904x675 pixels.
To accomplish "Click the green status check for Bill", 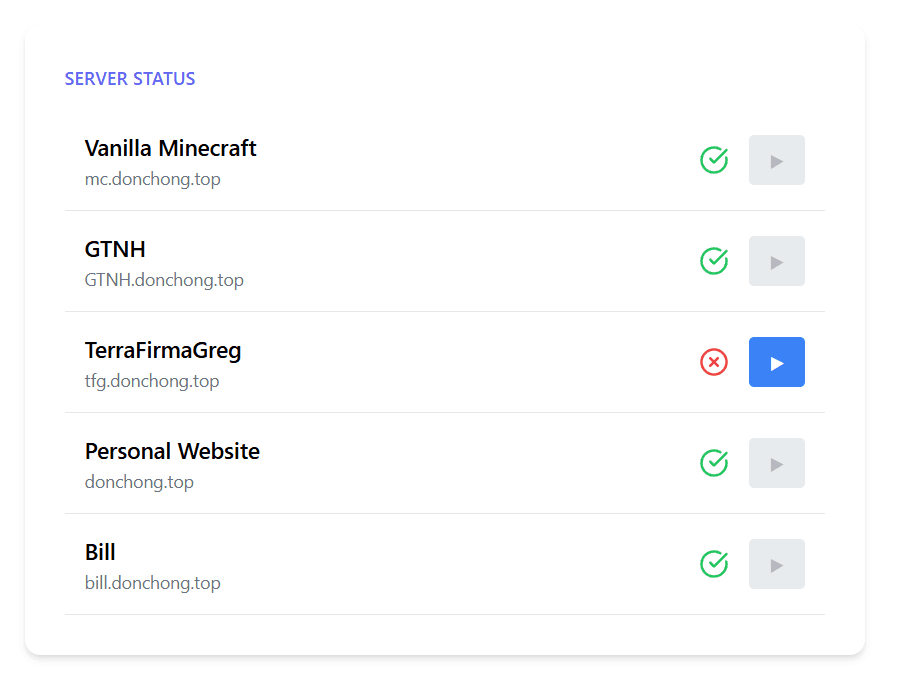I will [x=714, y=564].
